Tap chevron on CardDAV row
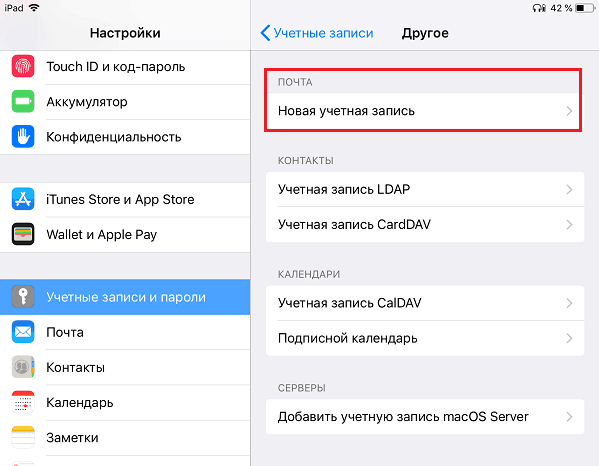This screenshot has height=466, width=599. [569, 225]
